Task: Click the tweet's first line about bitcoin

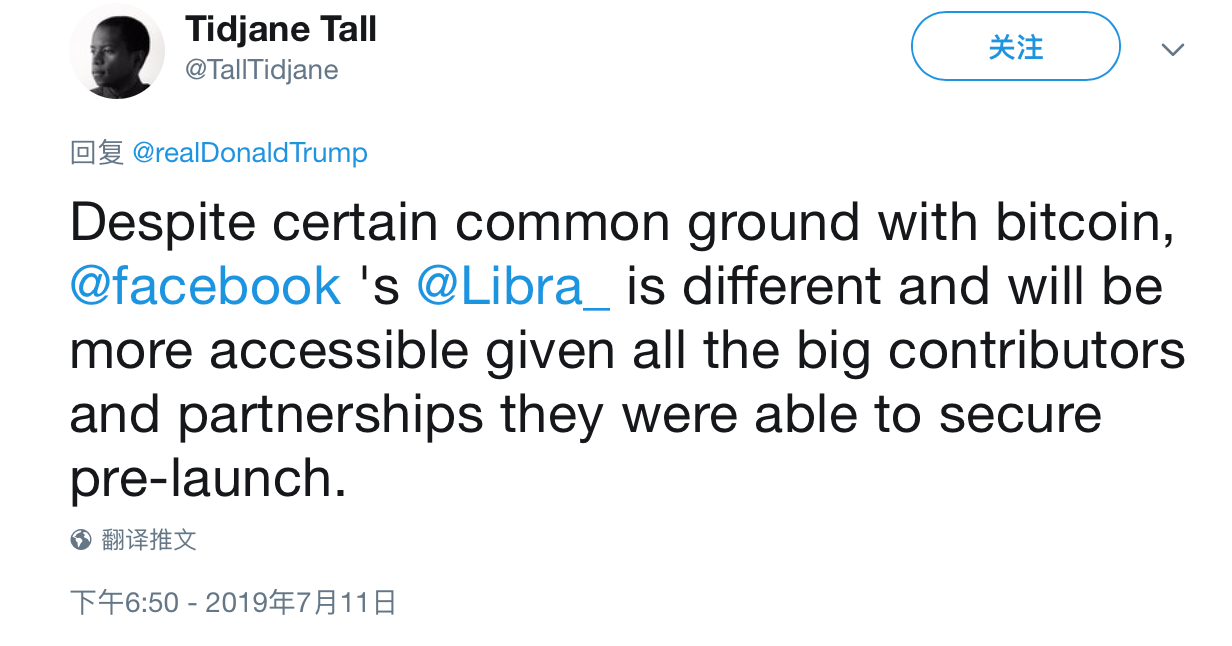Action: [621, 224]
